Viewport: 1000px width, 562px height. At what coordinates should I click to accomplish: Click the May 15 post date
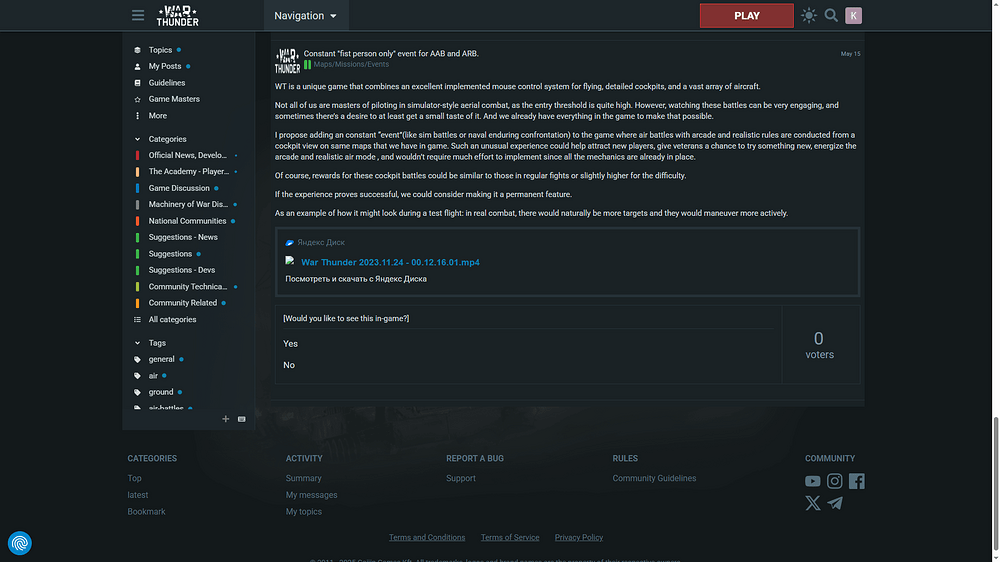[850, 54]
